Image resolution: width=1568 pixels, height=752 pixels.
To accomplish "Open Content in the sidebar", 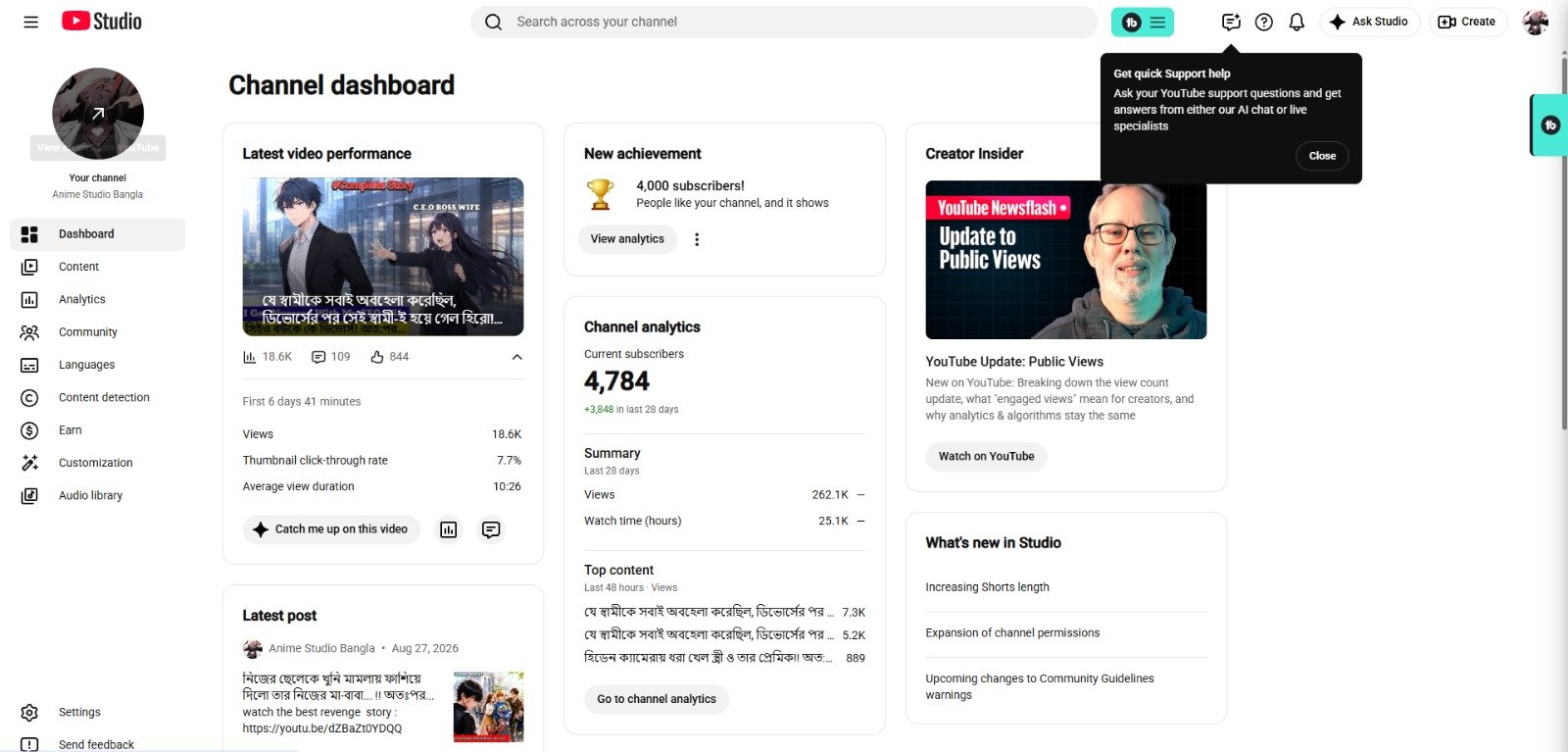I will (x=97, y=267).
